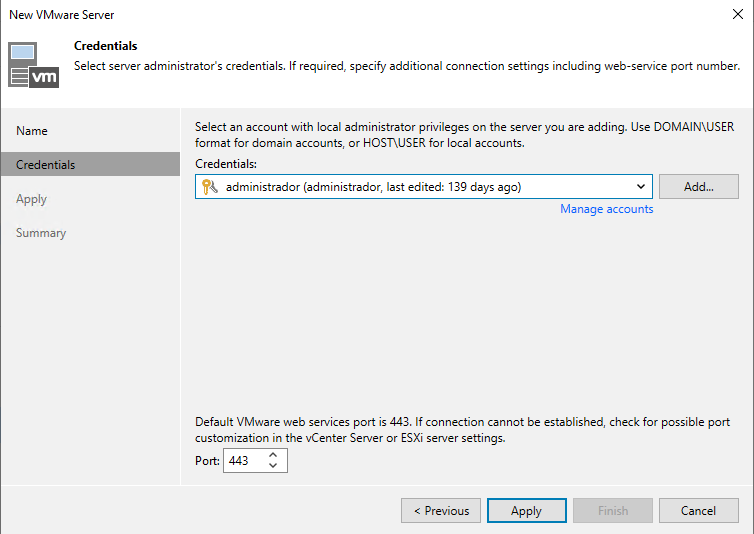Expand the Credentials dropdown arrow
This screenshot has height=534, width=754.
[640, 187]
